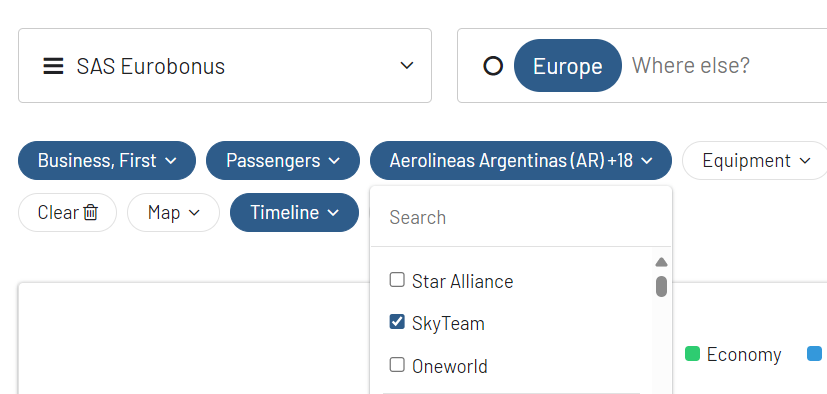Click the Clear filters button
Image resolution: width=827 pixels, height=394 pixels.
click(x=67, y=213)
